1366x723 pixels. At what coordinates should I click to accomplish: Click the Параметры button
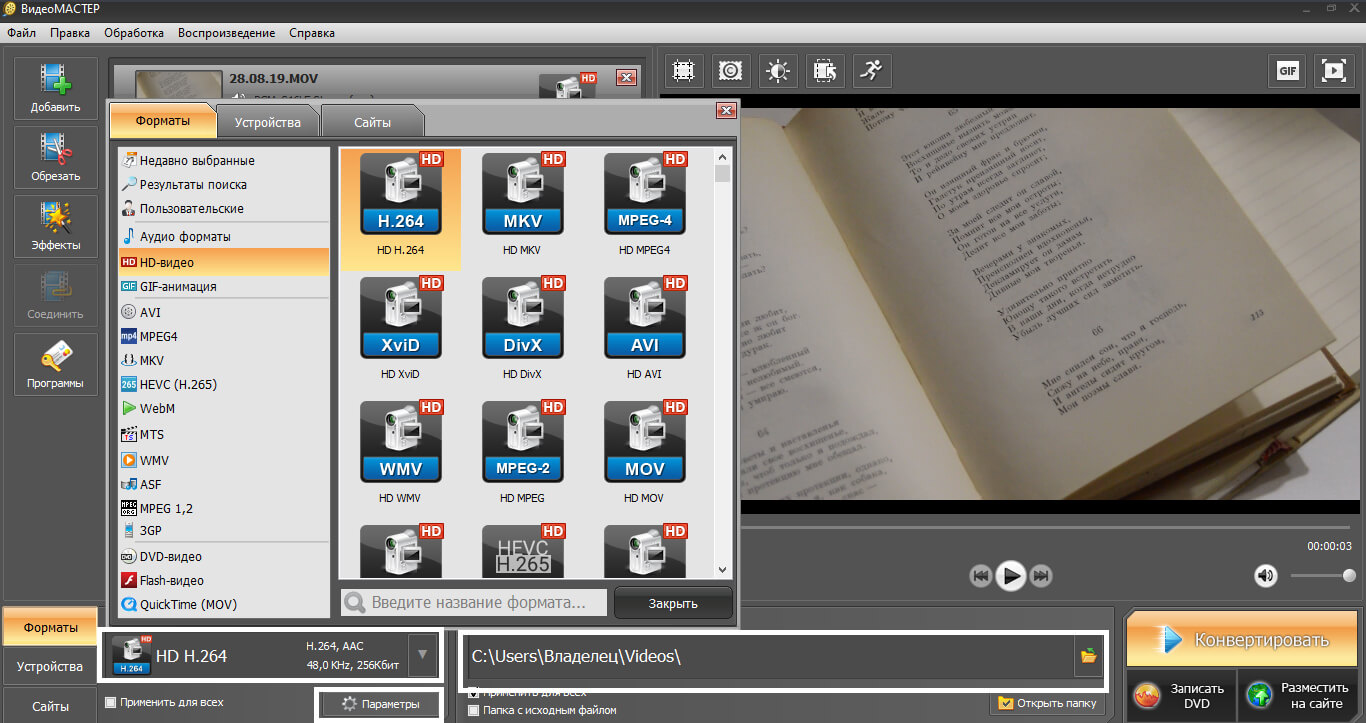[381, 704]
